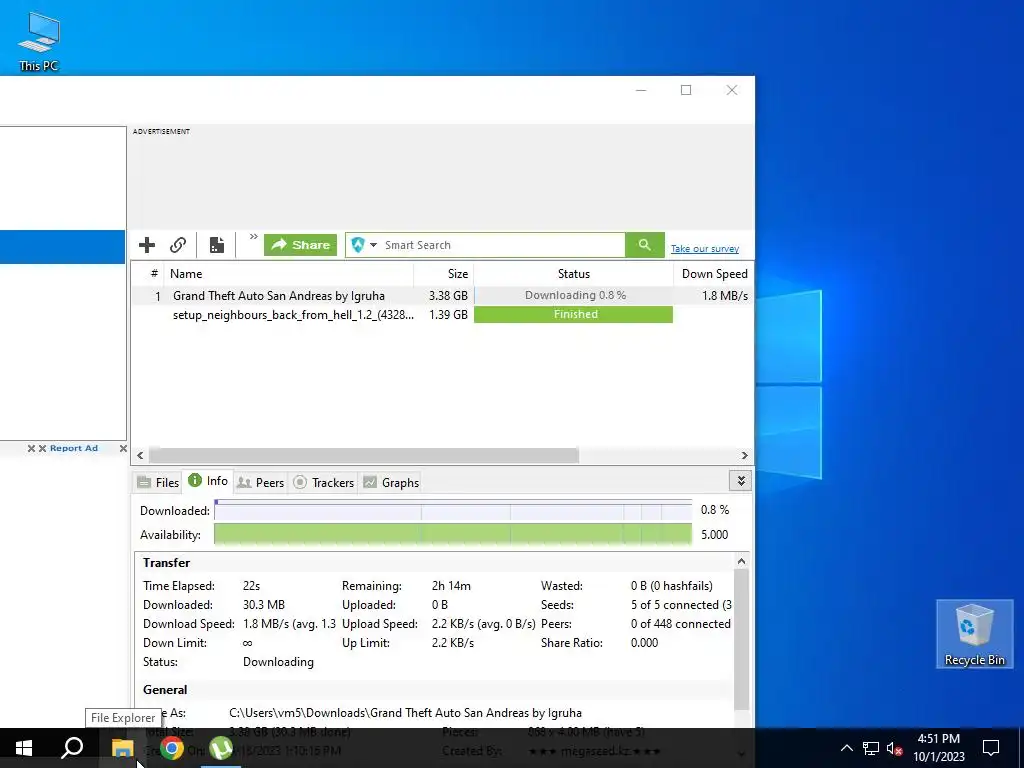Viewport: 1024px width, 768px height.
Task: Click the Add Torrent plus icon
Action: click(147, 245)
